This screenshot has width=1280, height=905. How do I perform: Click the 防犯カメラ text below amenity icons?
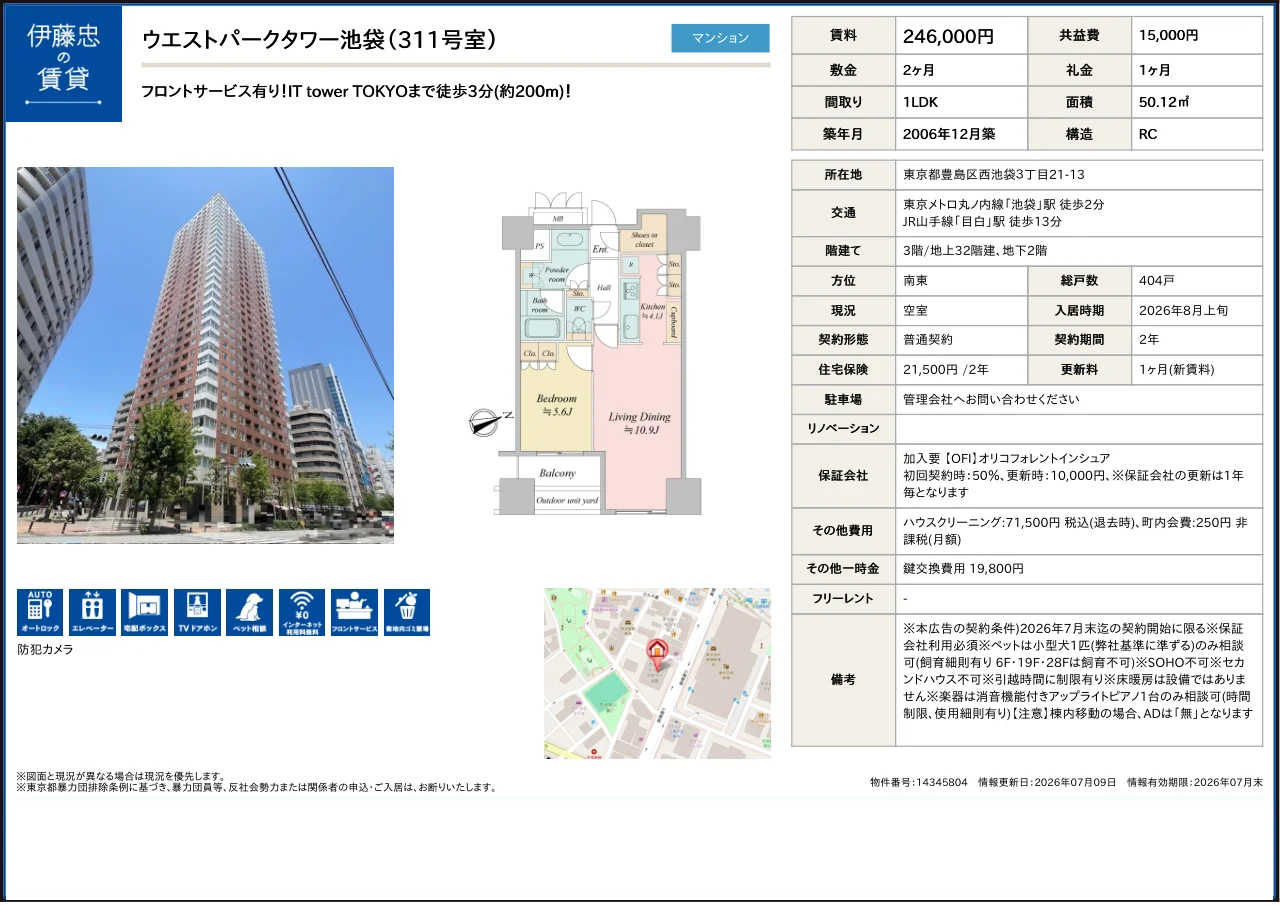coord(45,649)
